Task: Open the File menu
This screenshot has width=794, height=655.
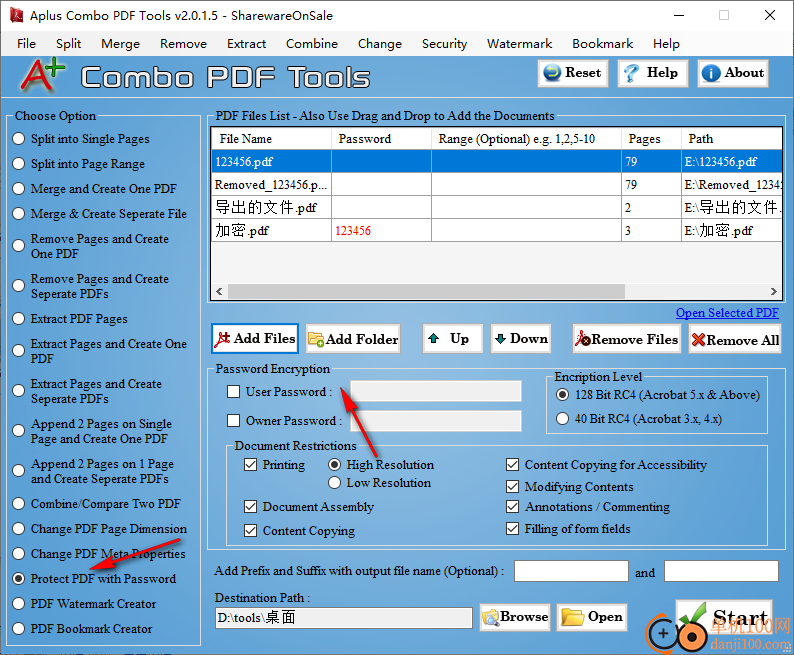Action: [26, 44]
